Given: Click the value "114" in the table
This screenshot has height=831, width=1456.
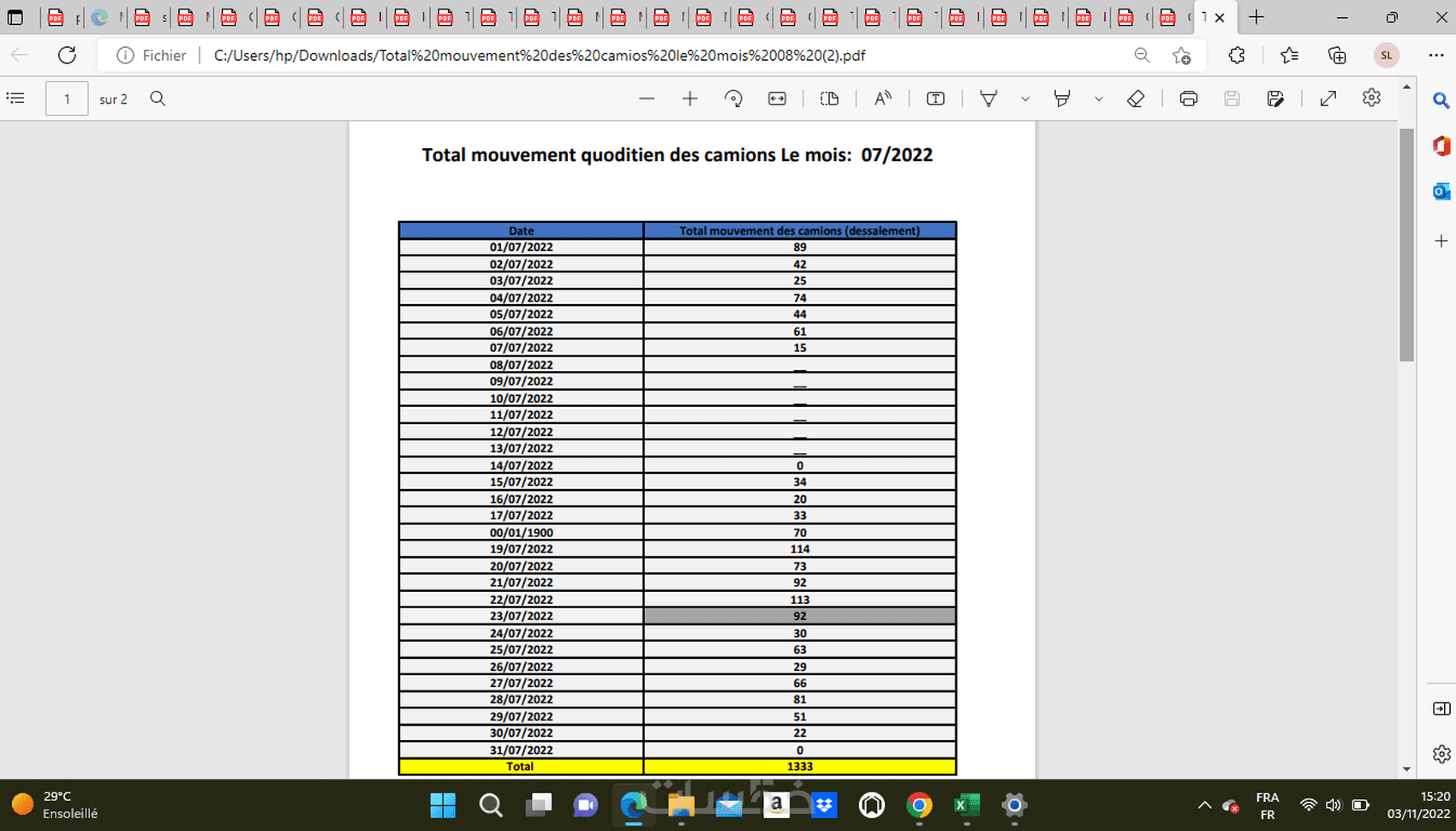Looking at the screenshot, I should click(800, 549).
